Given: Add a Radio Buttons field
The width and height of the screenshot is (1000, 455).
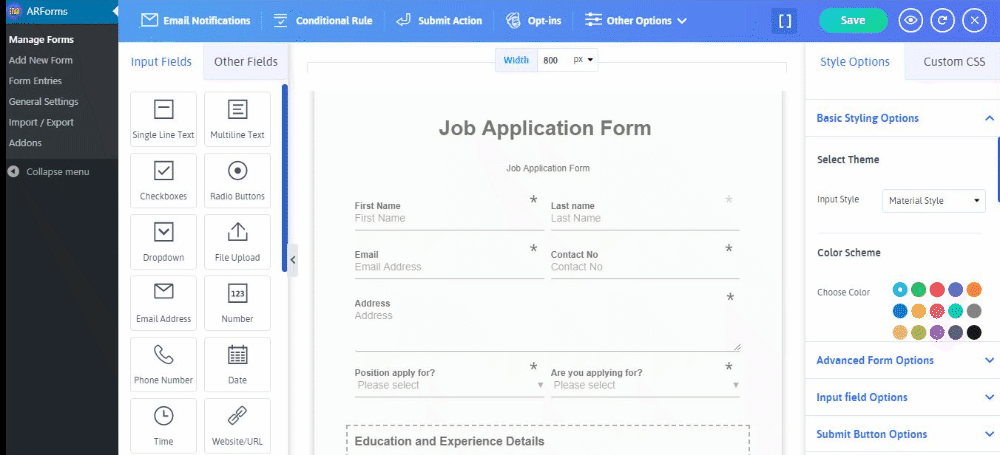Looking at the screenshot, I should 237,180.
